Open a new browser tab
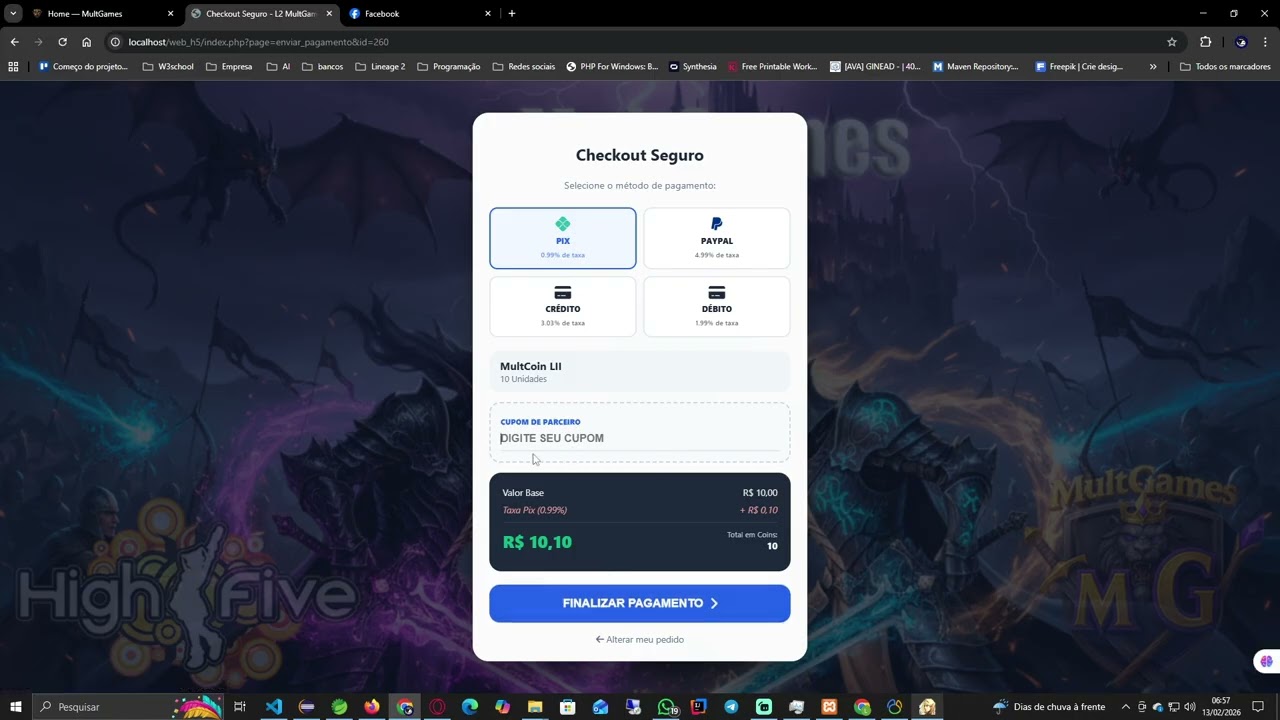Image resolution: width=1280 pixels, height=720 pixels. point(512,14)
